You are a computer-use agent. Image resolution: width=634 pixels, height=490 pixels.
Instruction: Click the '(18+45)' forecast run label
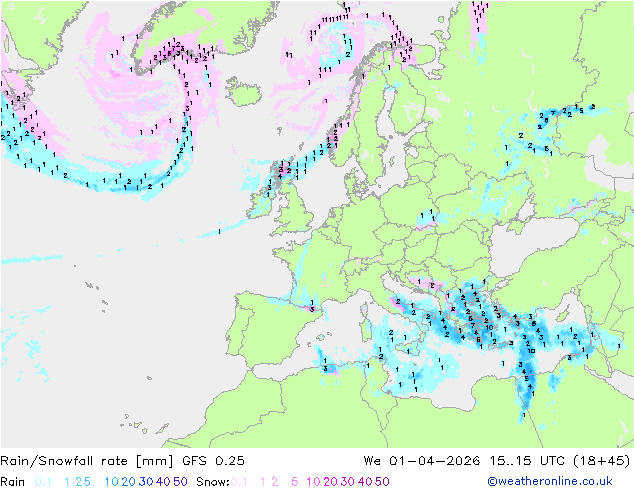[x=602, y=461]
